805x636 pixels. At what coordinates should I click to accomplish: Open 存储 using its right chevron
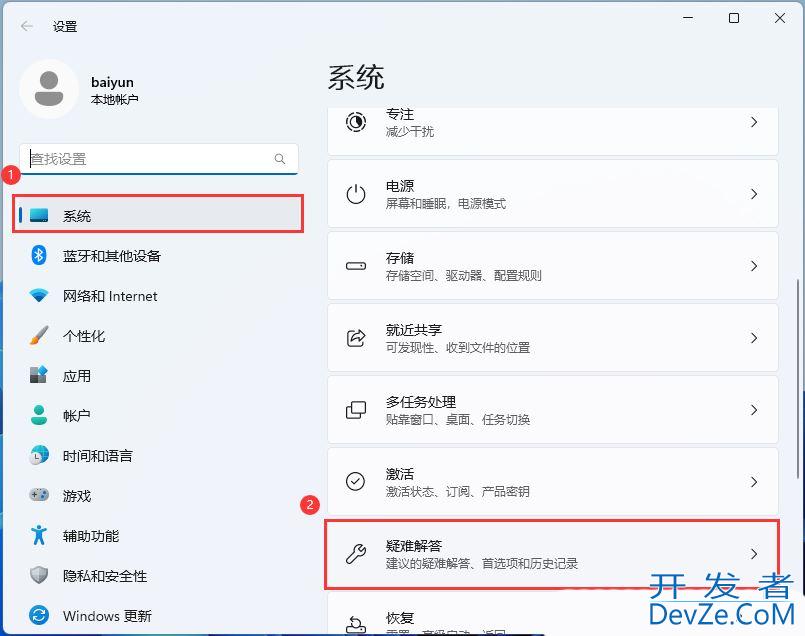(754, 266)
